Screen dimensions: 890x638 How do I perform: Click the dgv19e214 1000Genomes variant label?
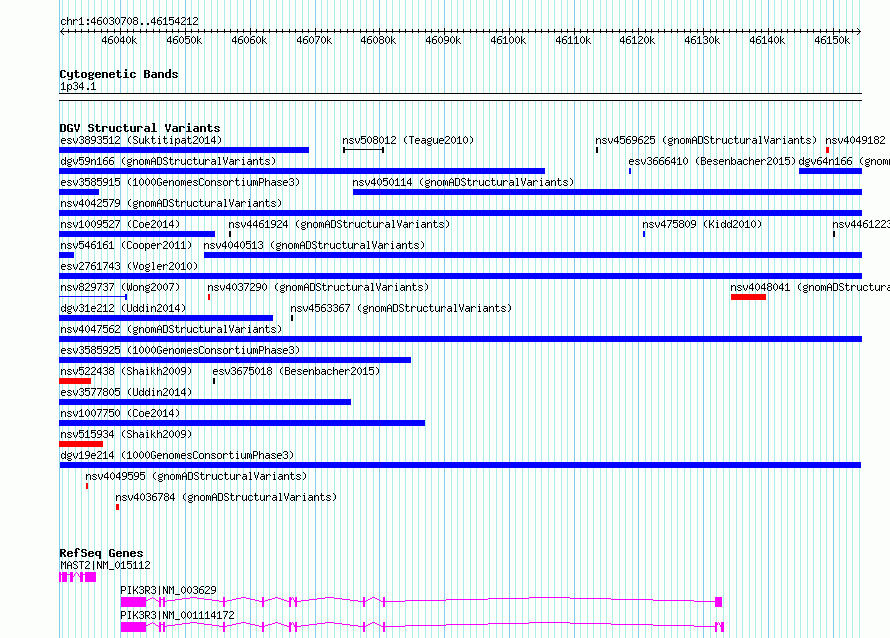[x=177, y=455]
